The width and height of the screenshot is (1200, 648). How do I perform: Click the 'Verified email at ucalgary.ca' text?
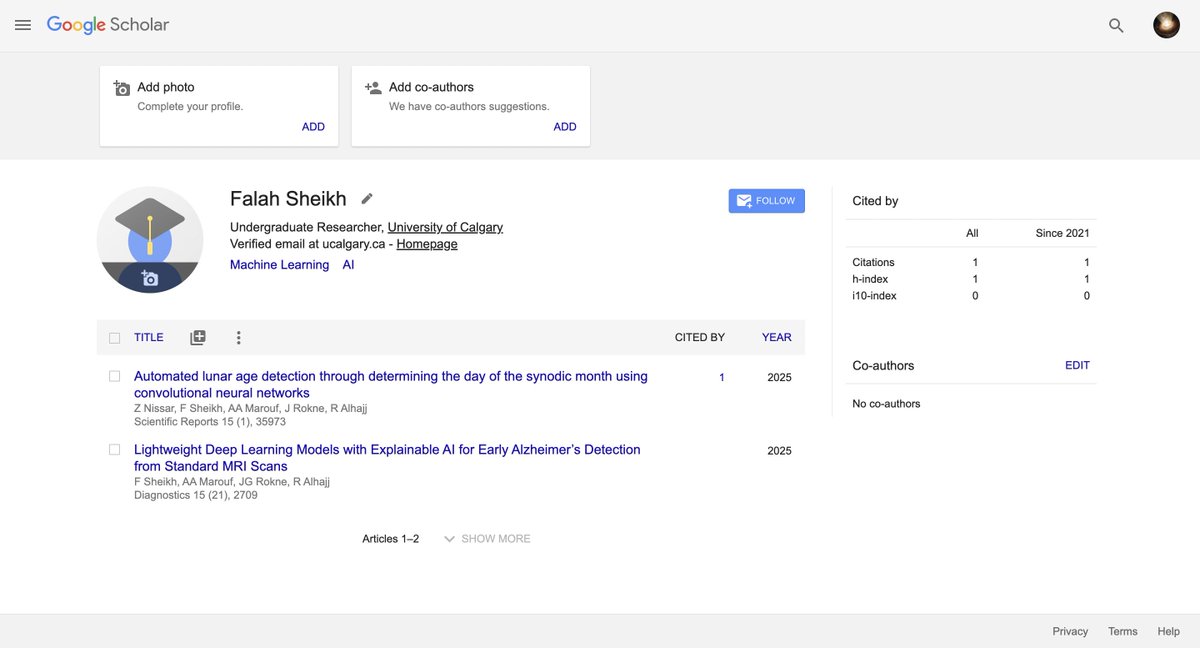(307, 244)
